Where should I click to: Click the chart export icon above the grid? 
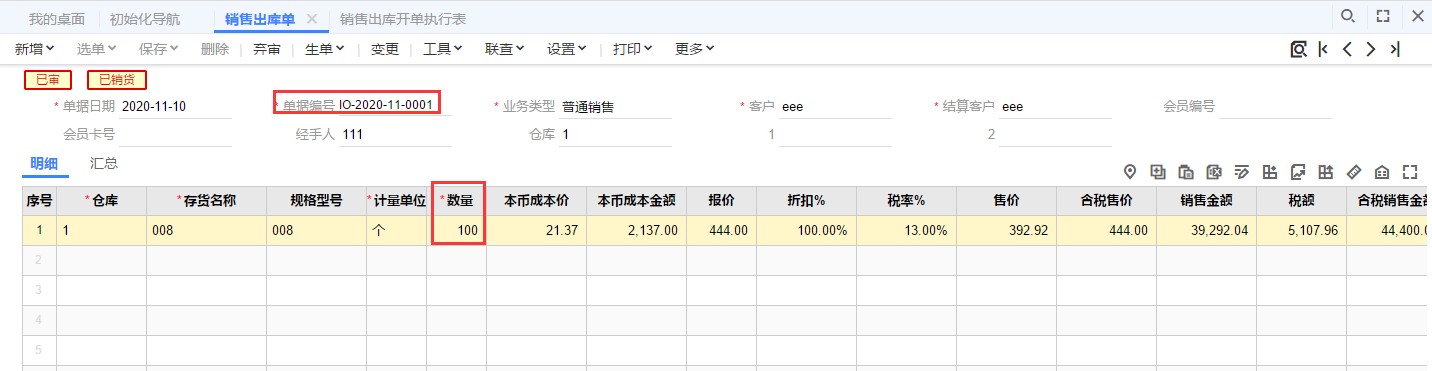tap(1299, 171)
